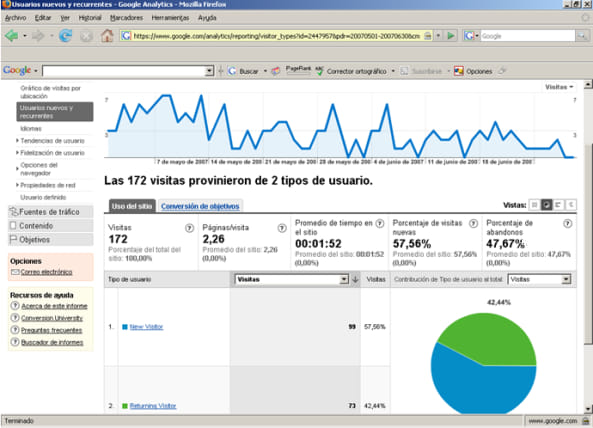Viewport: 593px width, 428px height.
Task: Open the New Visitor link
Action: [146, 327]
